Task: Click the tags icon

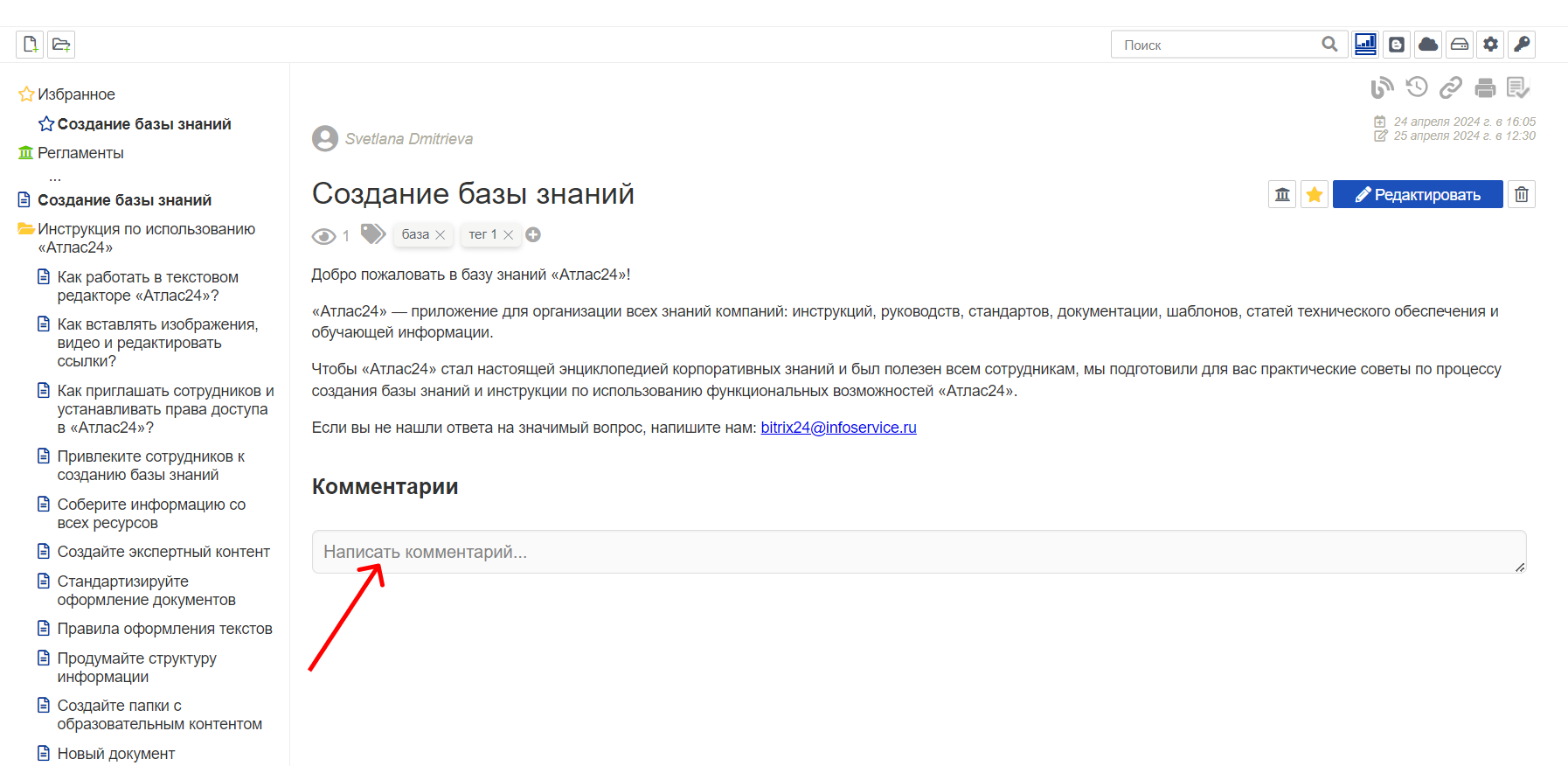Action: [x=373, y=233]
